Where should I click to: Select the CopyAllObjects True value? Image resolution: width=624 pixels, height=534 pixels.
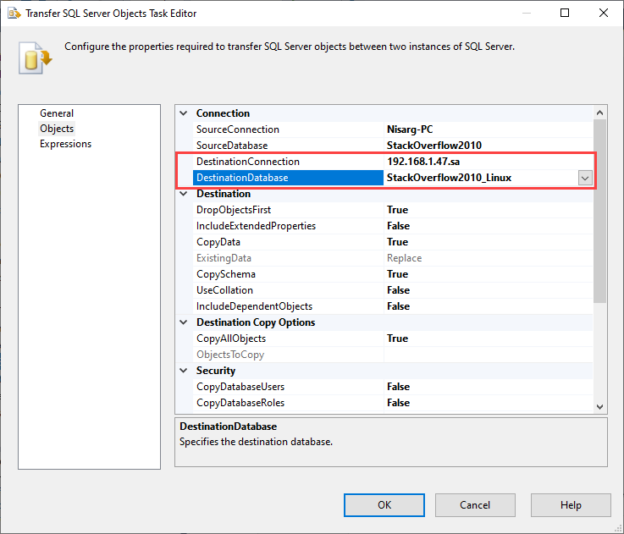click(397, 338)
